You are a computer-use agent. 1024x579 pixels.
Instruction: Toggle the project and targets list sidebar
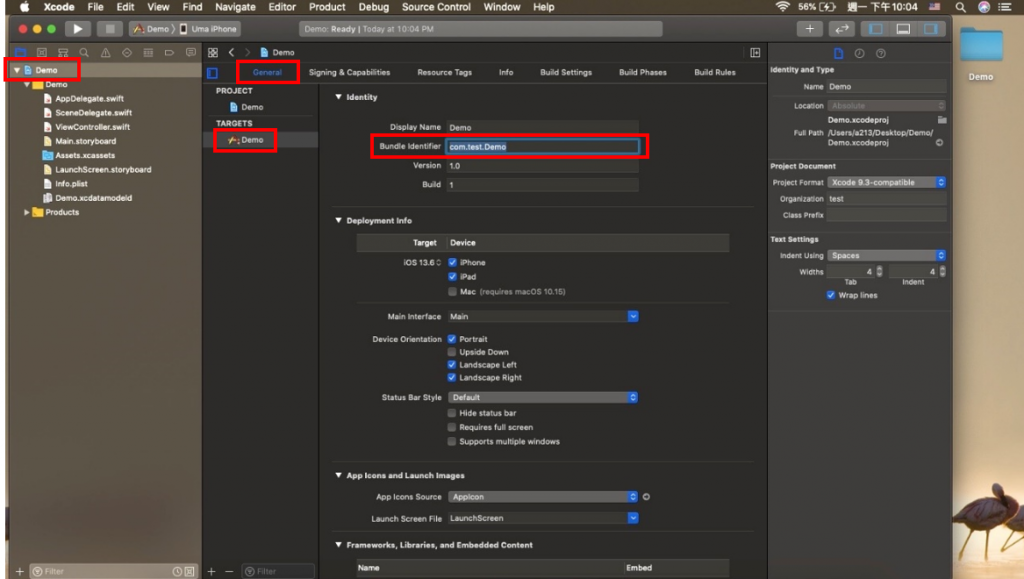212,72
